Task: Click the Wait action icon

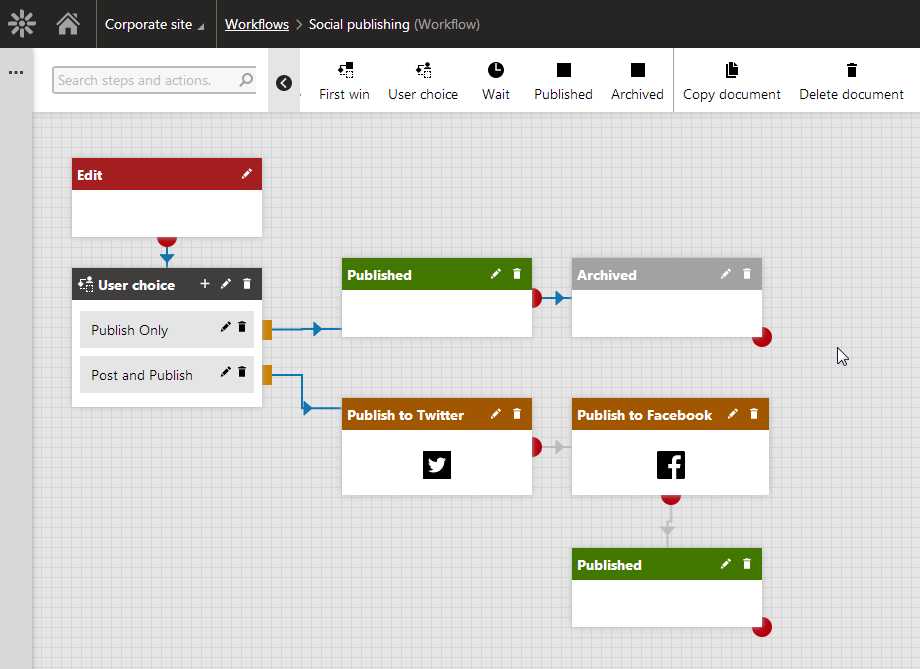Action: tap(496, 70)
